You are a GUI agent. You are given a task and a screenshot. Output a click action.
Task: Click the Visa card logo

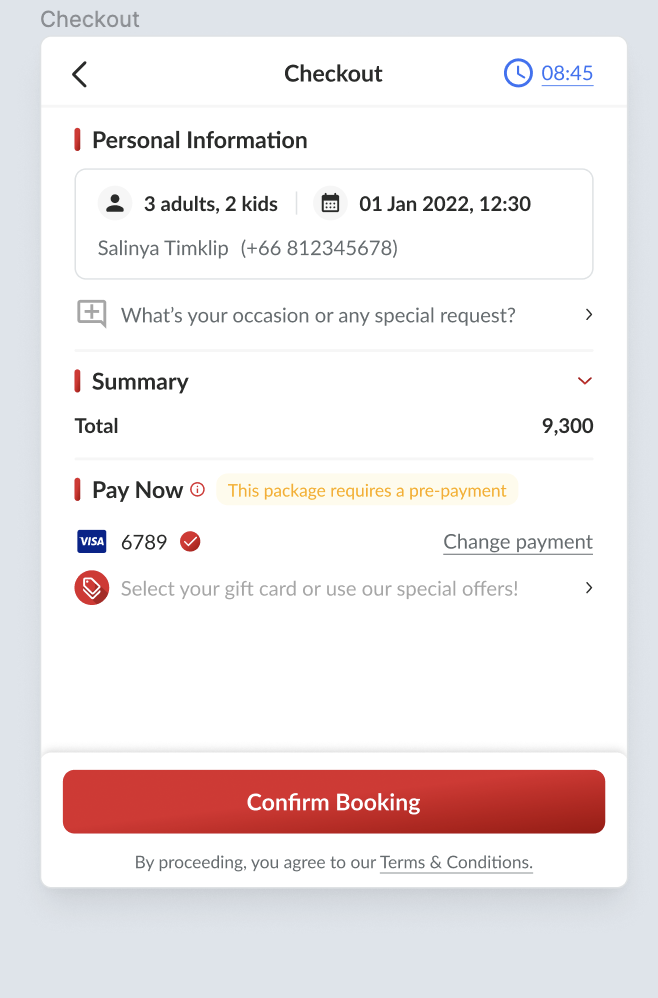coord(92,542)
